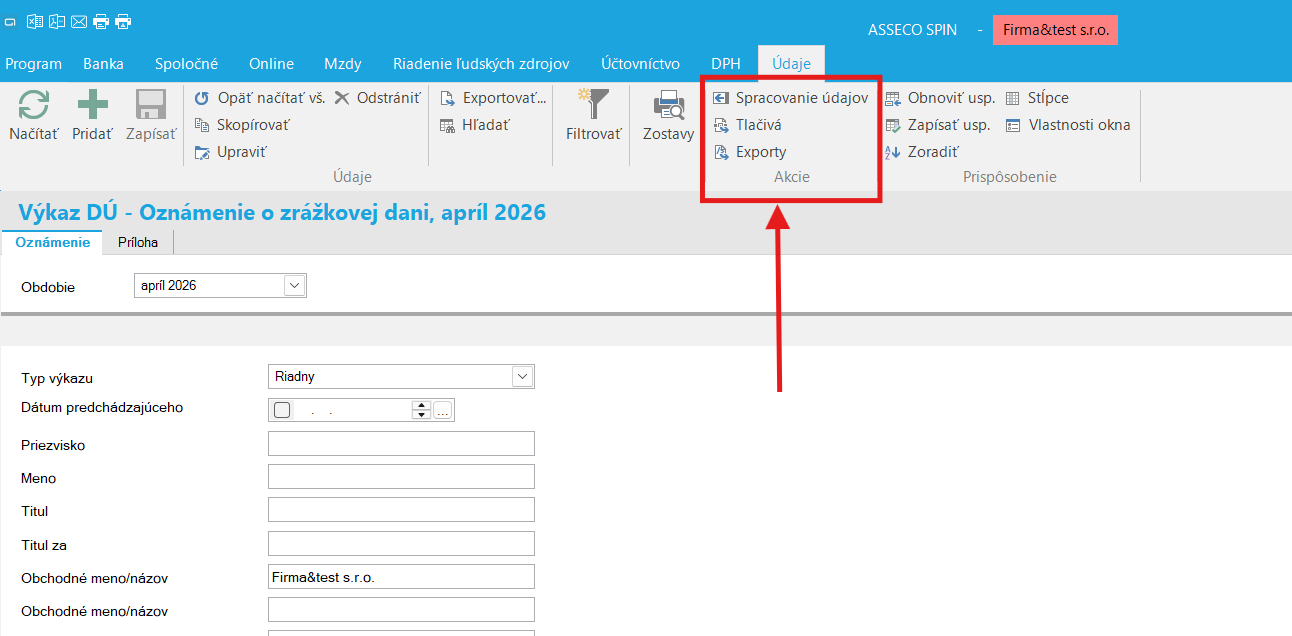
Task: Click Obchodné meno field with Firma&test s.r.o.
Action: coord(401,577)
